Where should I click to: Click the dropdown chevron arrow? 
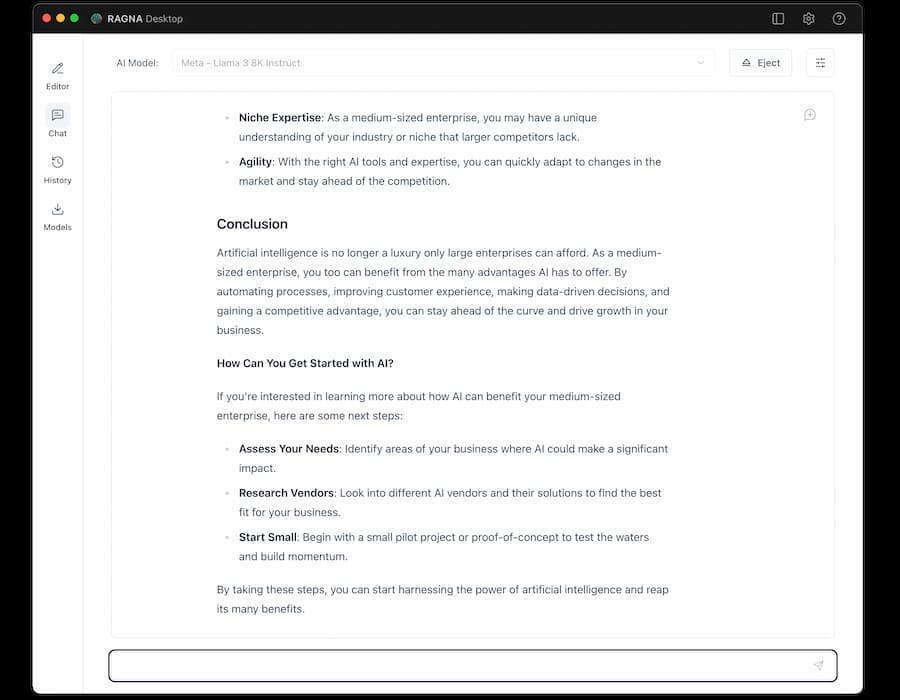point(701,63)
